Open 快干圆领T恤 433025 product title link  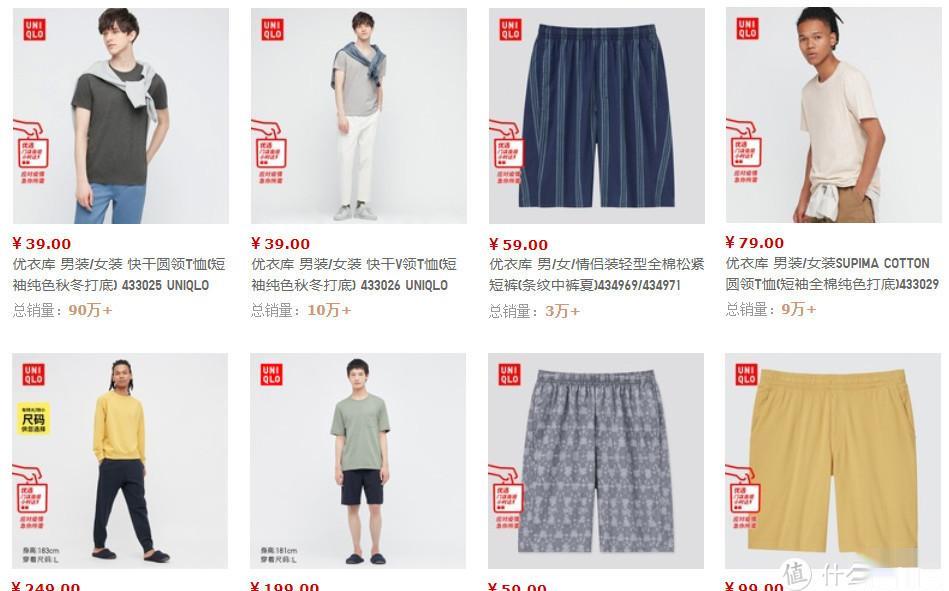click(x=119, y=274)
